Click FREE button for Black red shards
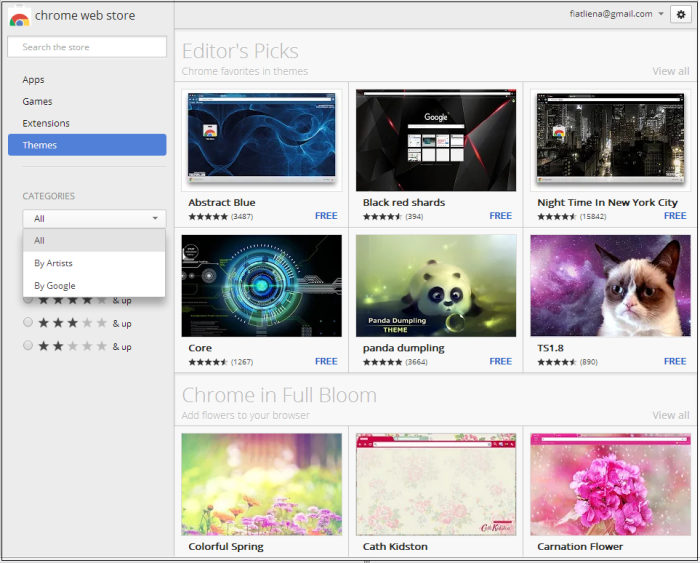 pos(500,216)
